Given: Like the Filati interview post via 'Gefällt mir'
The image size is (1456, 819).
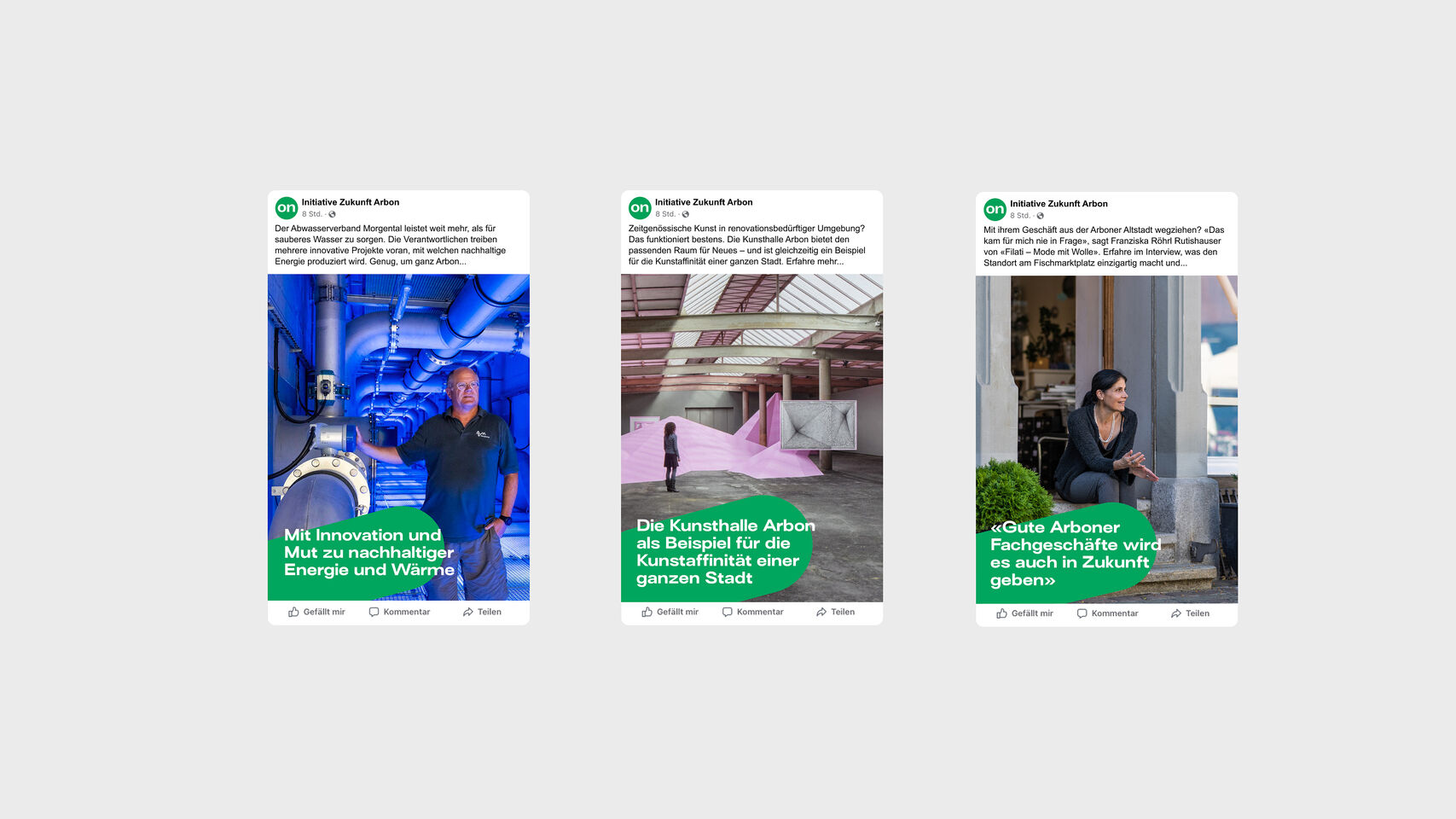Looking at the screenshot, I should click(1024, 613).
